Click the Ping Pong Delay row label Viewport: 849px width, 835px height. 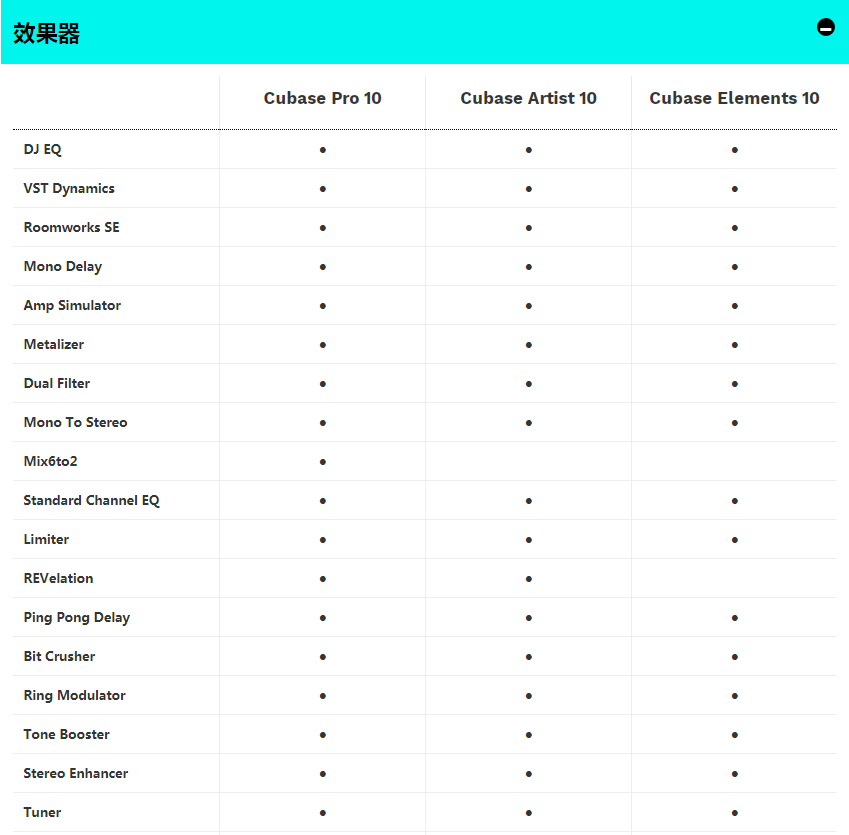77,617
